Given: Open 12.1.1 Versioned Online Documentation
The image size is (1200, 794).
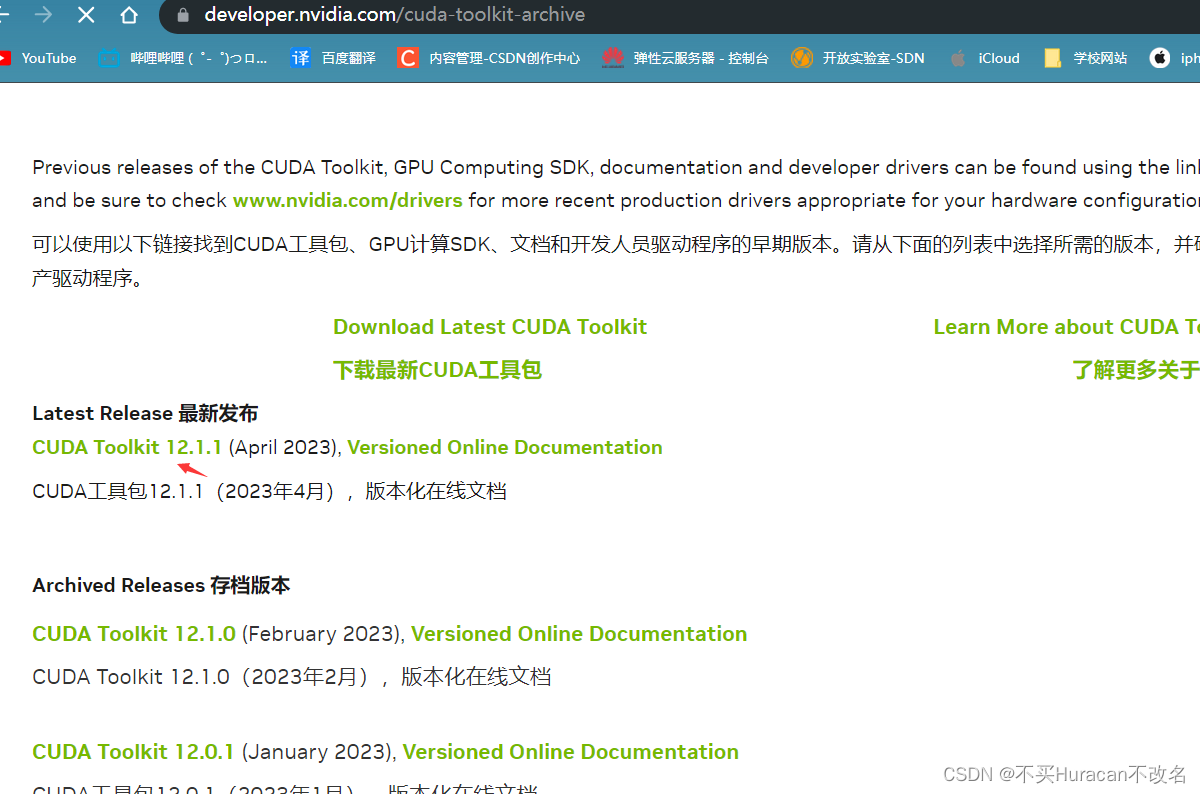Looking at the screenshot, I should 505,447.
